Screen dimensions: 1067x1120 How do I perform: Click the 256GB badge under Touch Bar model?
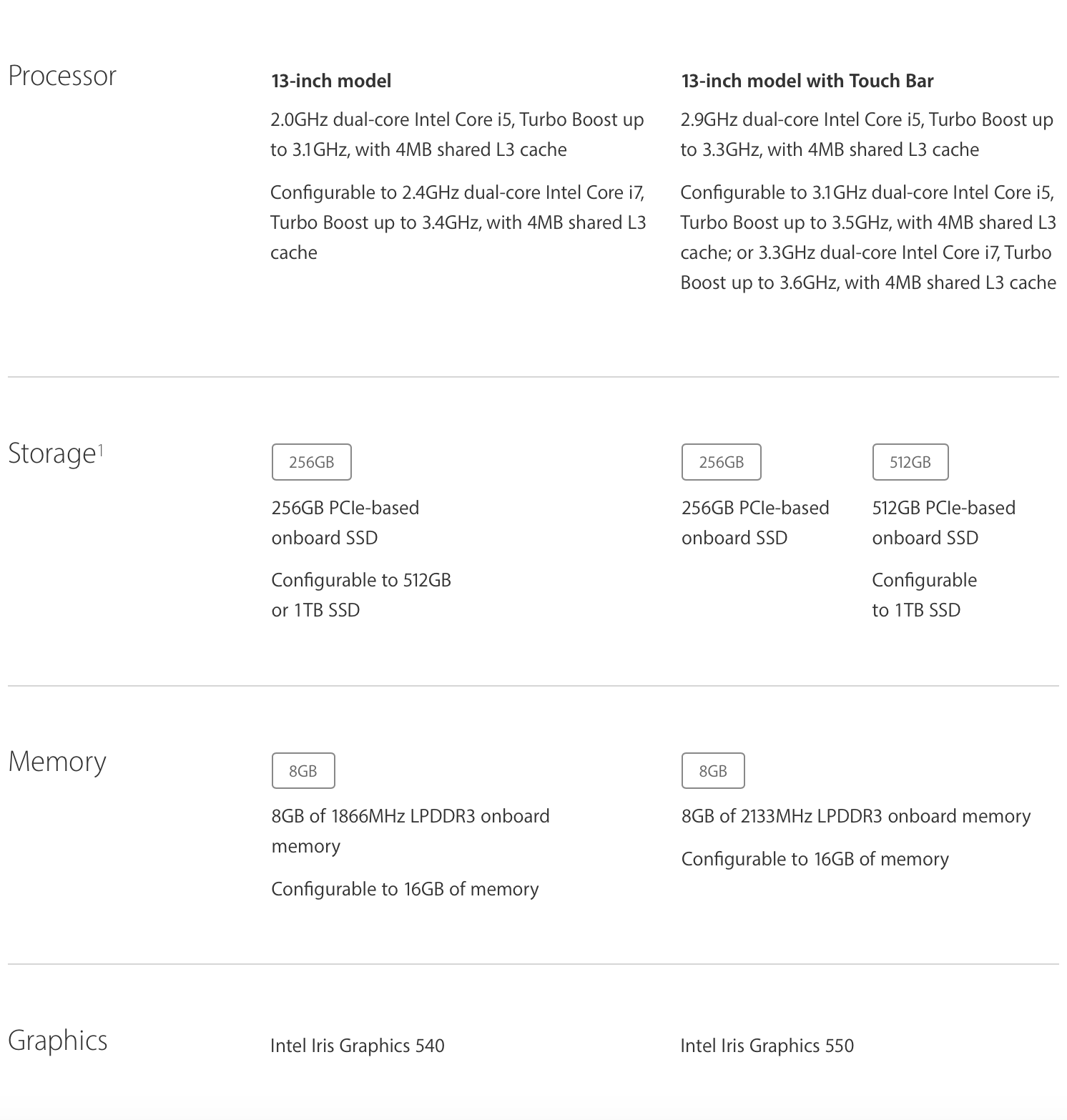coord(721,462)
